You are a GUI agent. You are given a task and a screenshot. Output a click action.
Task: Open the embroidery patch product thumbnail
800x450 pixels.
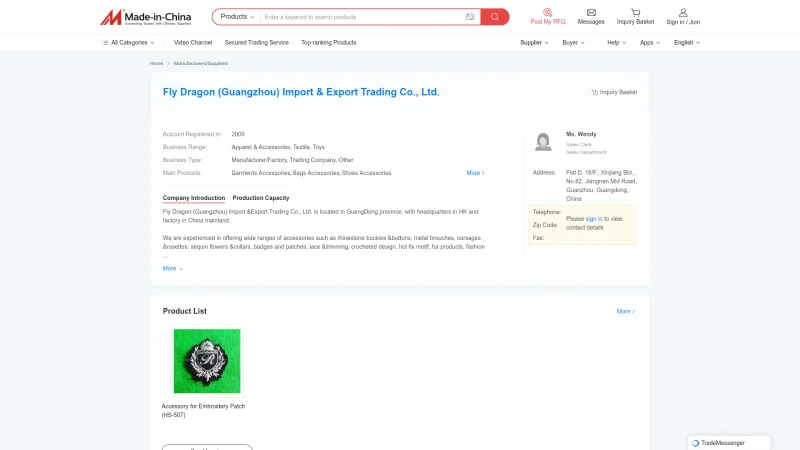tap(207, 361)
